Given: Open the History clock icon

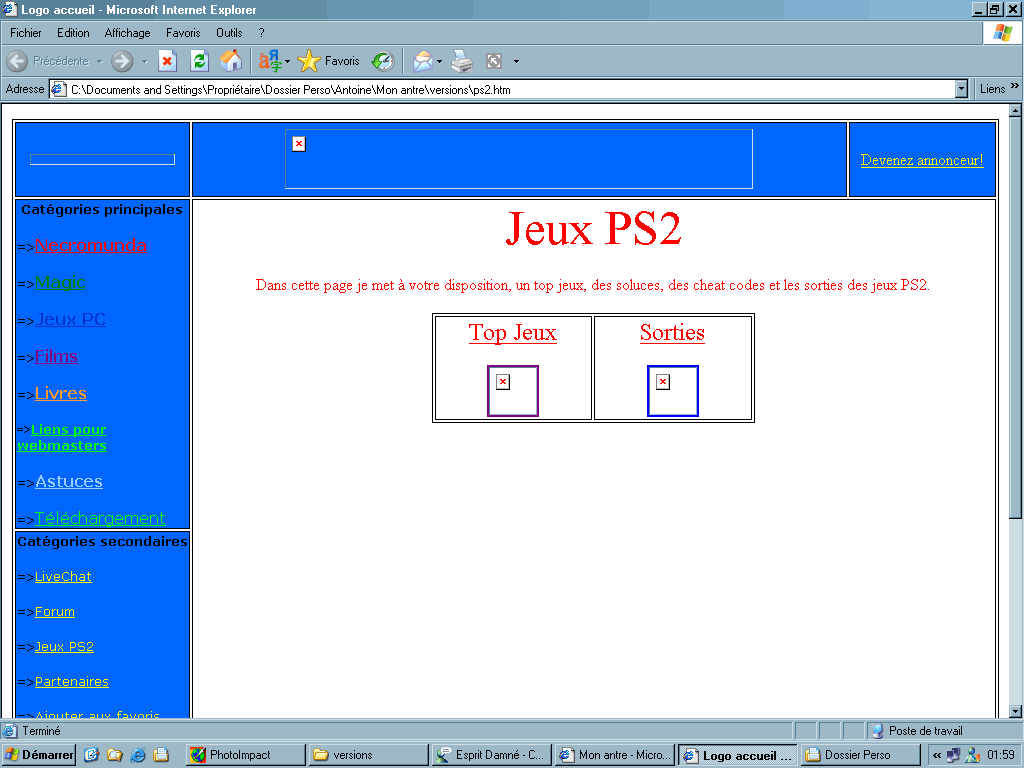Looking at the screenshot, I should pos(383,61).
